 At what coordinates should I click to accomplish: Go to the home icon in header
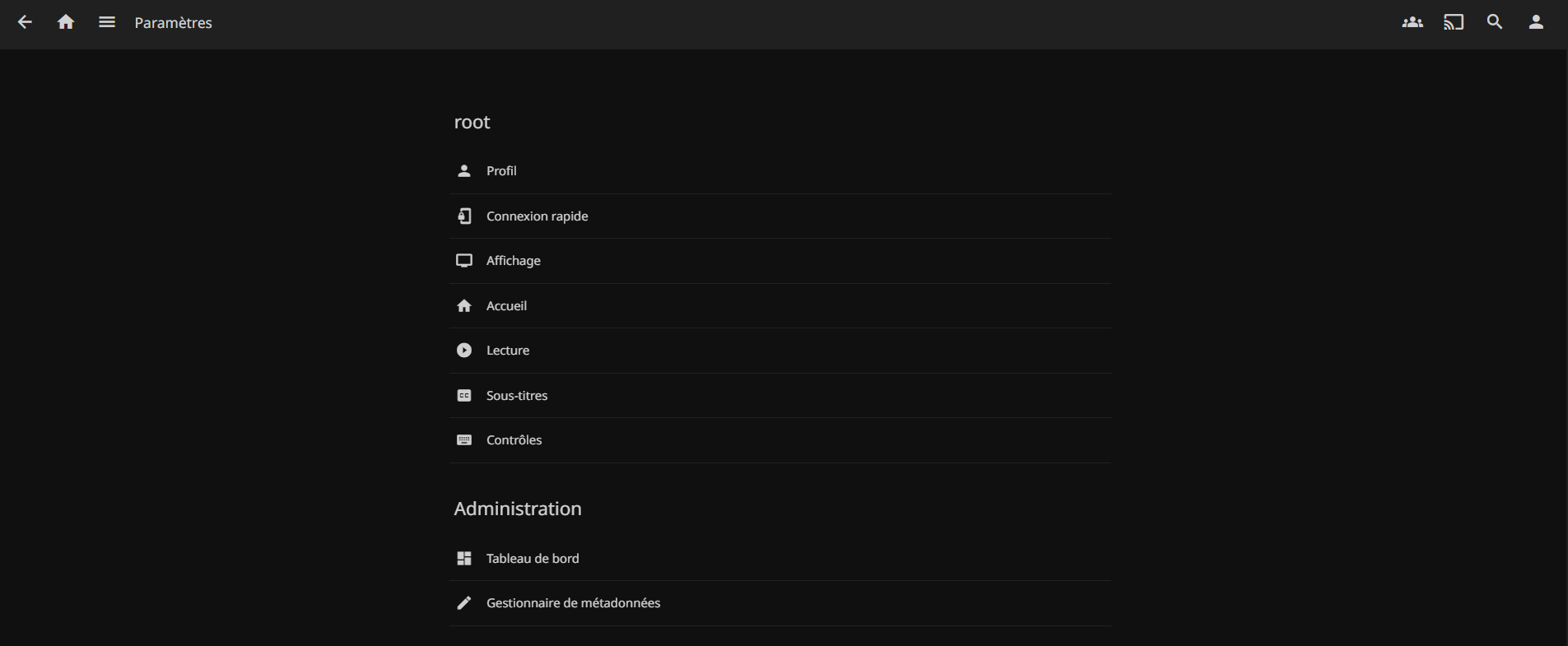(66, 22)
